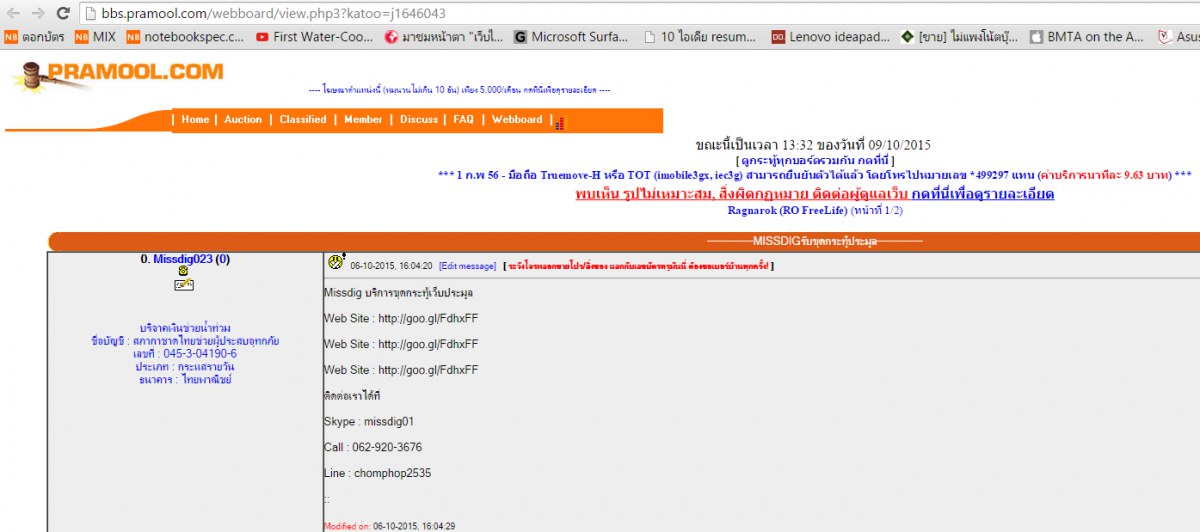Reload the page with the refresh icon
The height and width of the screenshot is (532, 1200).
coord(63,13)
